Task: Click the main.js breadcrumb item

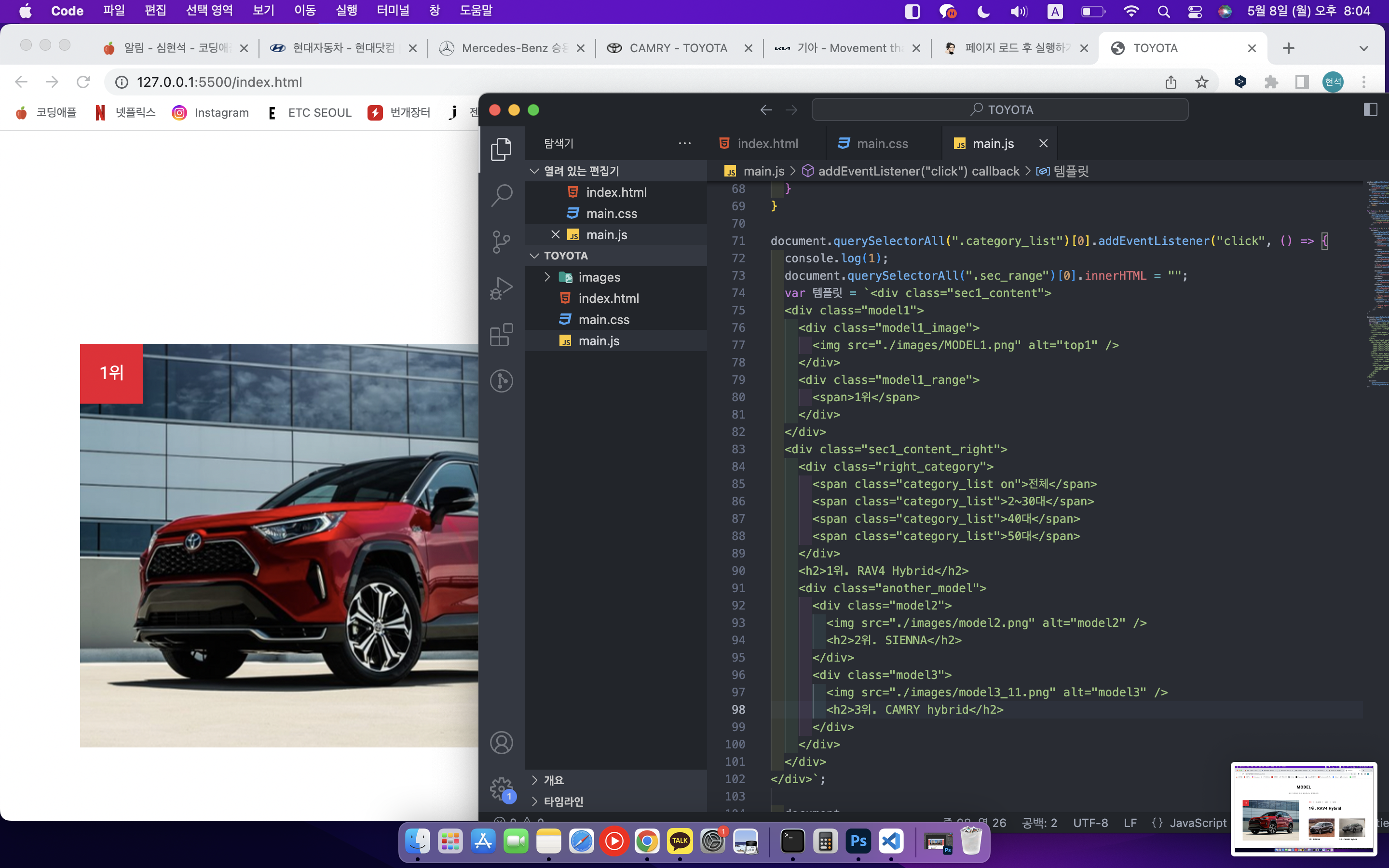Action: (755, 171)
